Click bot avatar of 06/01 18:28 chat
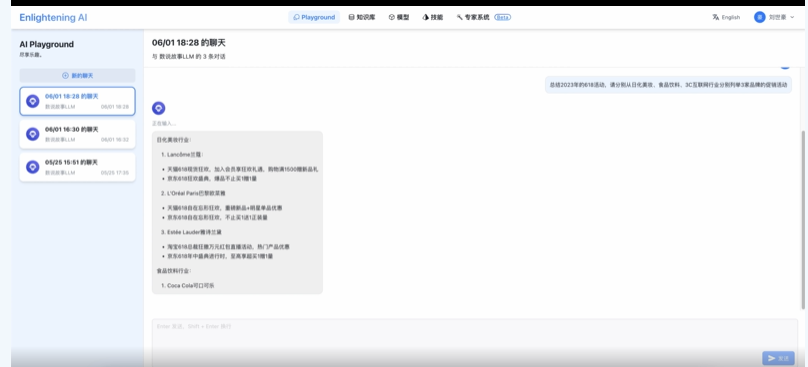Viewport: 808px width, 367px height. [x=32, y=101]
